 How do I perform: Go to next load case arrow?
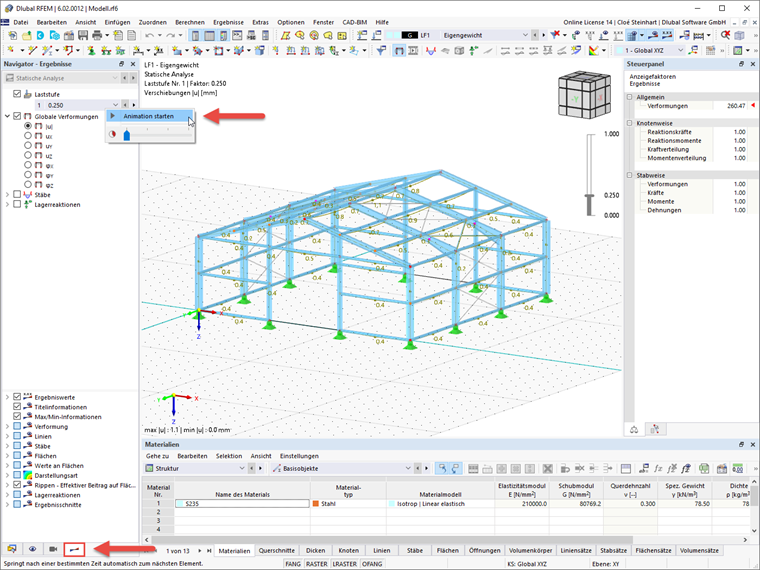click(543, 35)
